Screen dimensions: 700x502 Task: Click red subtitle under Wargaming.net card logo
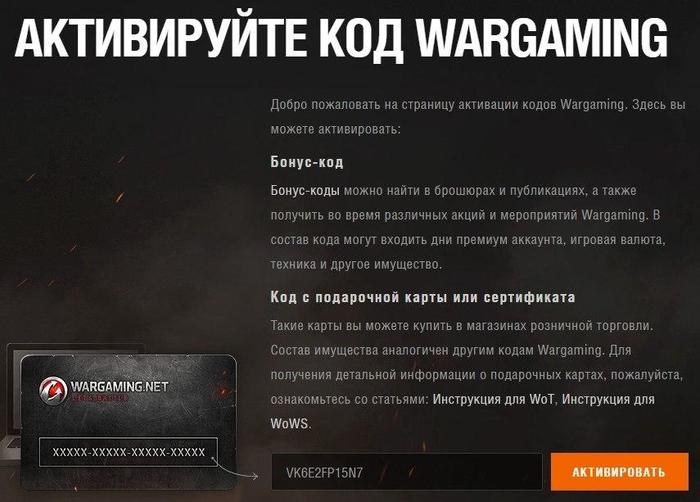coord(100,397)
